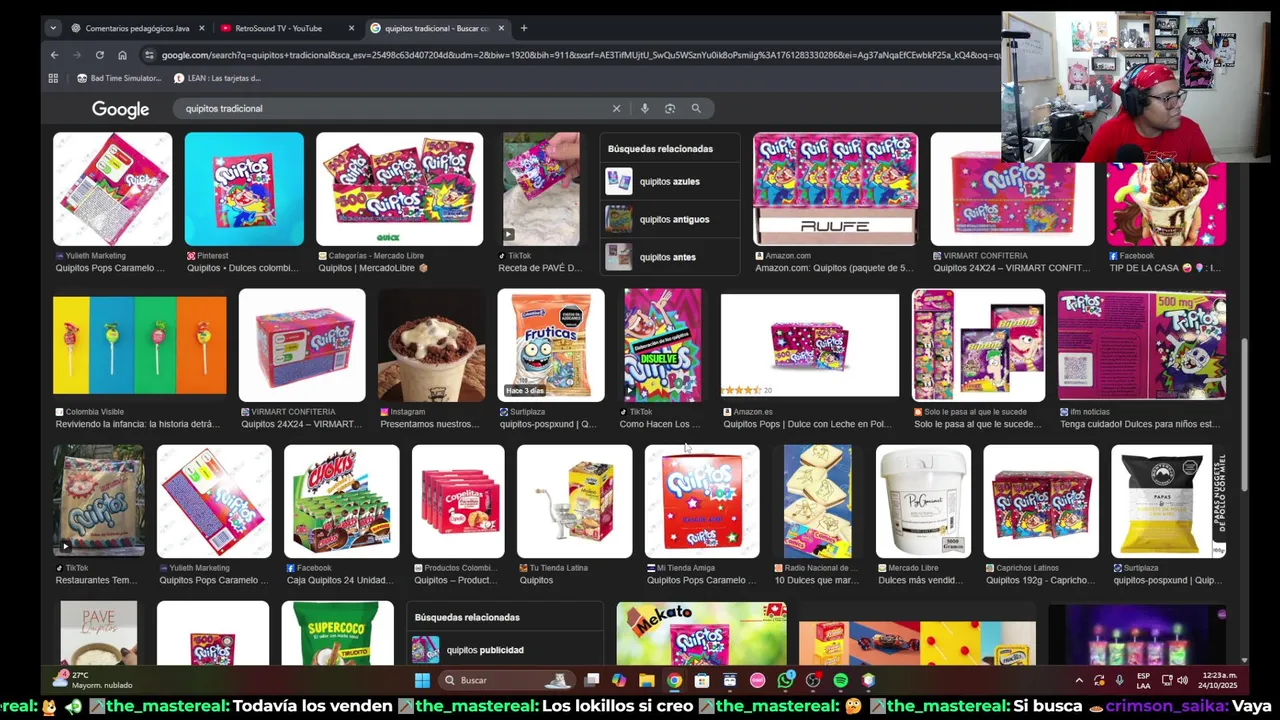Open Mekato Quipitos banner image
This screenshot has width=1280, height=720.
[702, 634]
